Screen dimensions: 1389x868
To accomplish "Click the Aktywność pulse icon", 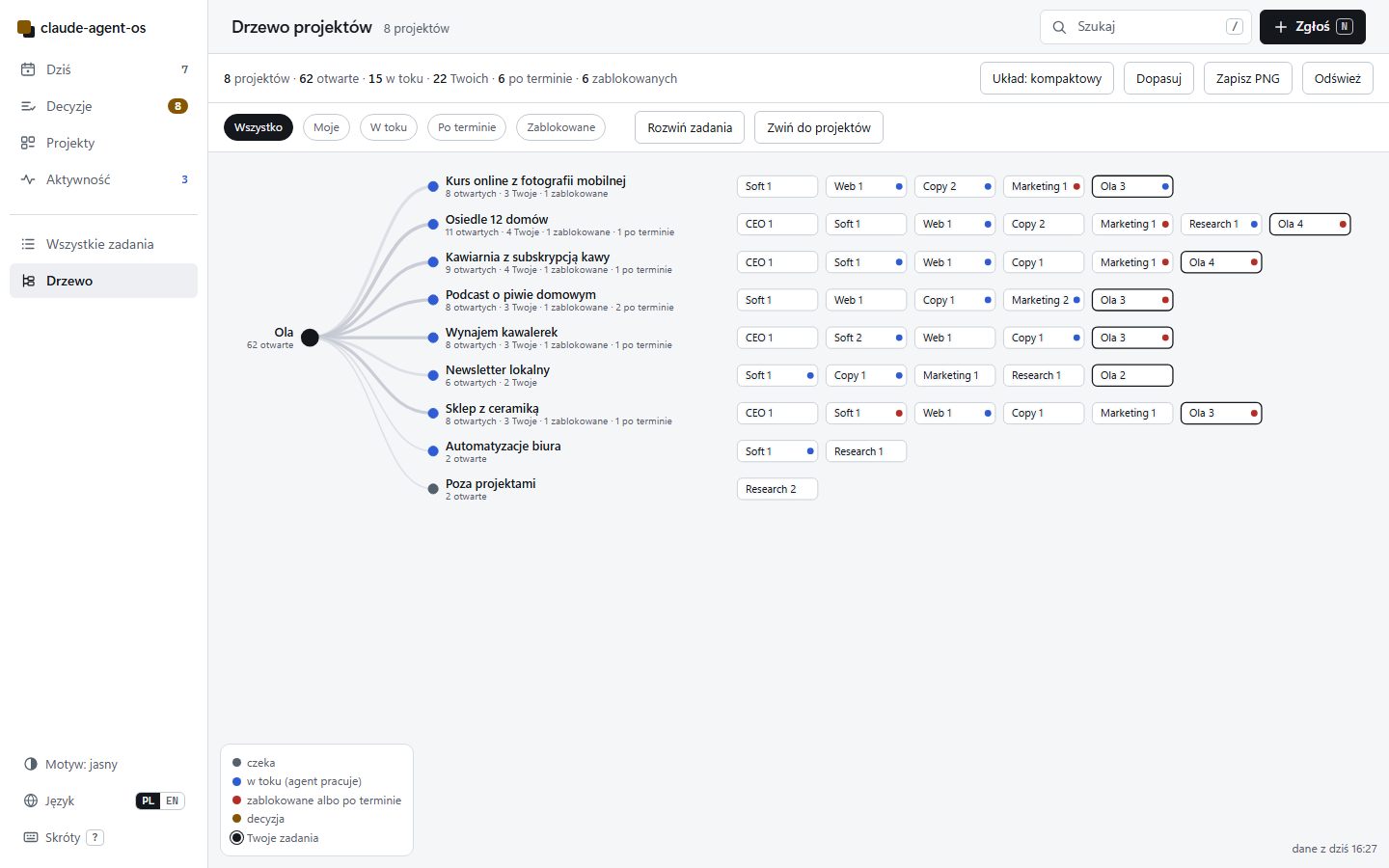I will 28,179.
